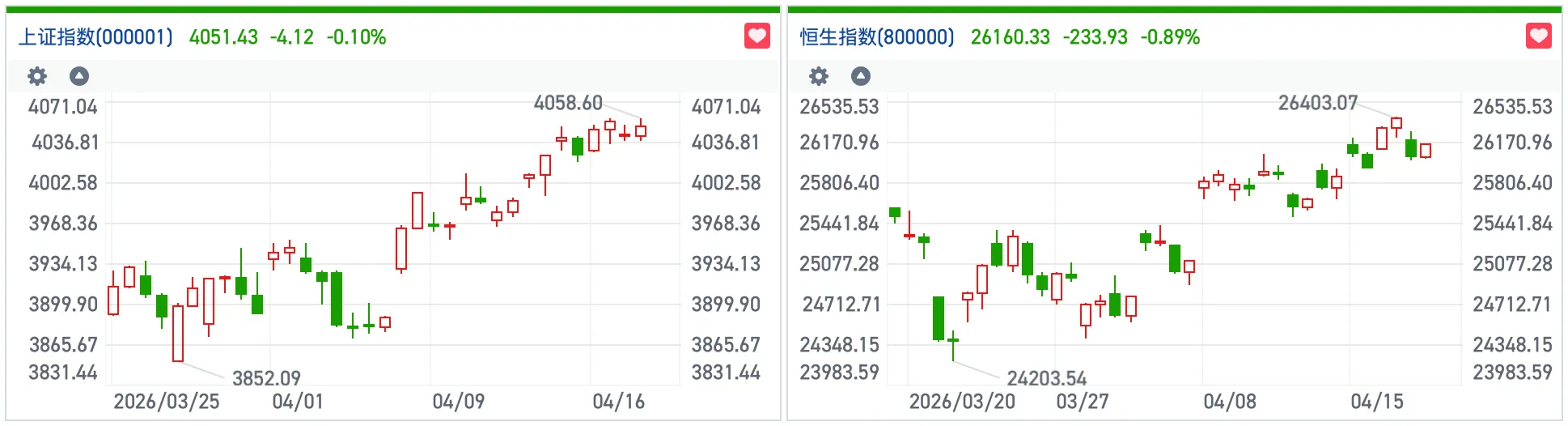Screen dimensions: 1568x426
Task: Click the 3852.09 low price label
Action: point(266,378)
